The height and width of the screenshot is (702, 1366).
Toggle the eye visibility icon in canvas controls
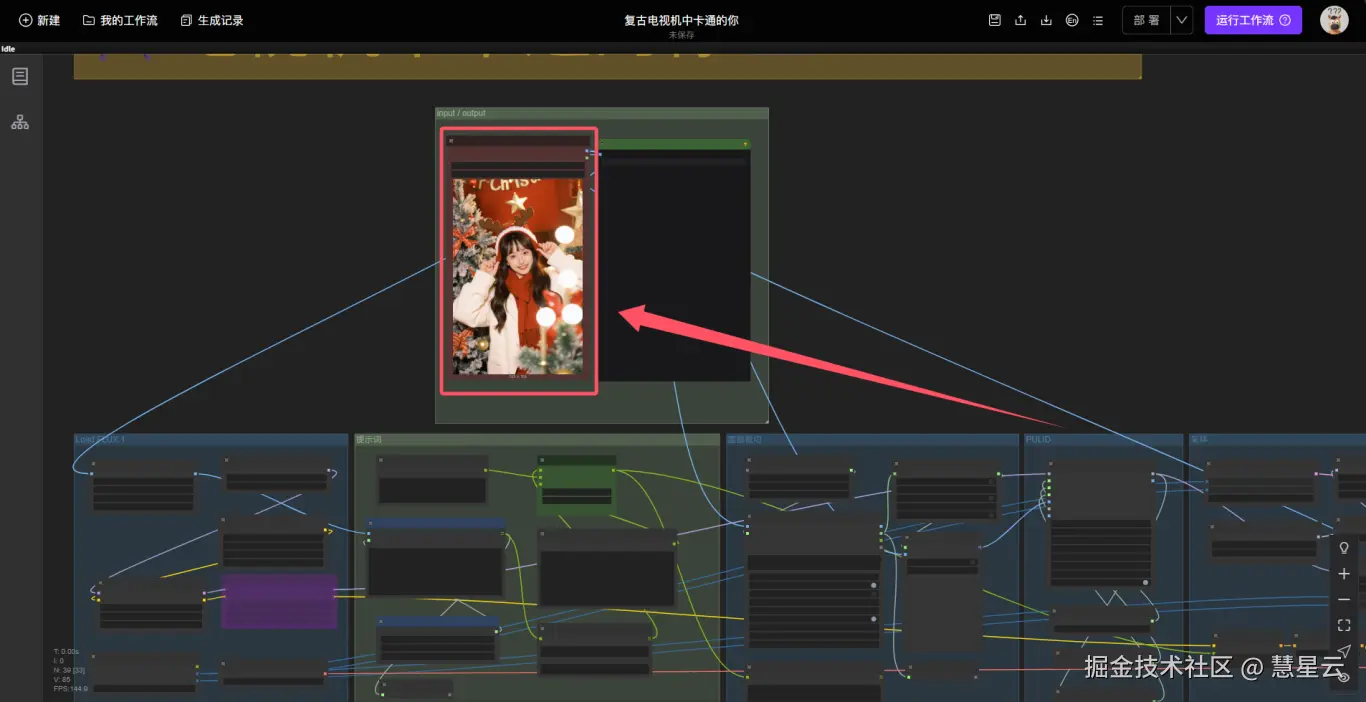pos(1344,677)
